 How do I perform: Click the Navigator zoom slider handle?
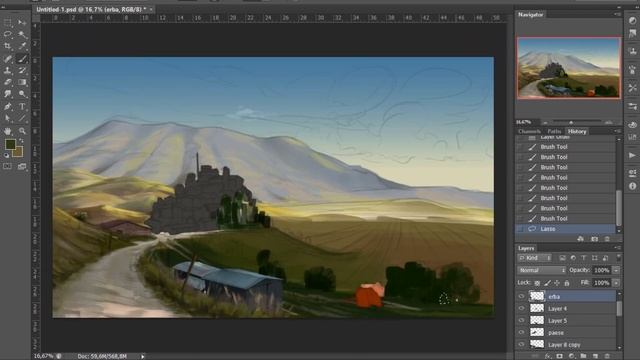(571, 122)
